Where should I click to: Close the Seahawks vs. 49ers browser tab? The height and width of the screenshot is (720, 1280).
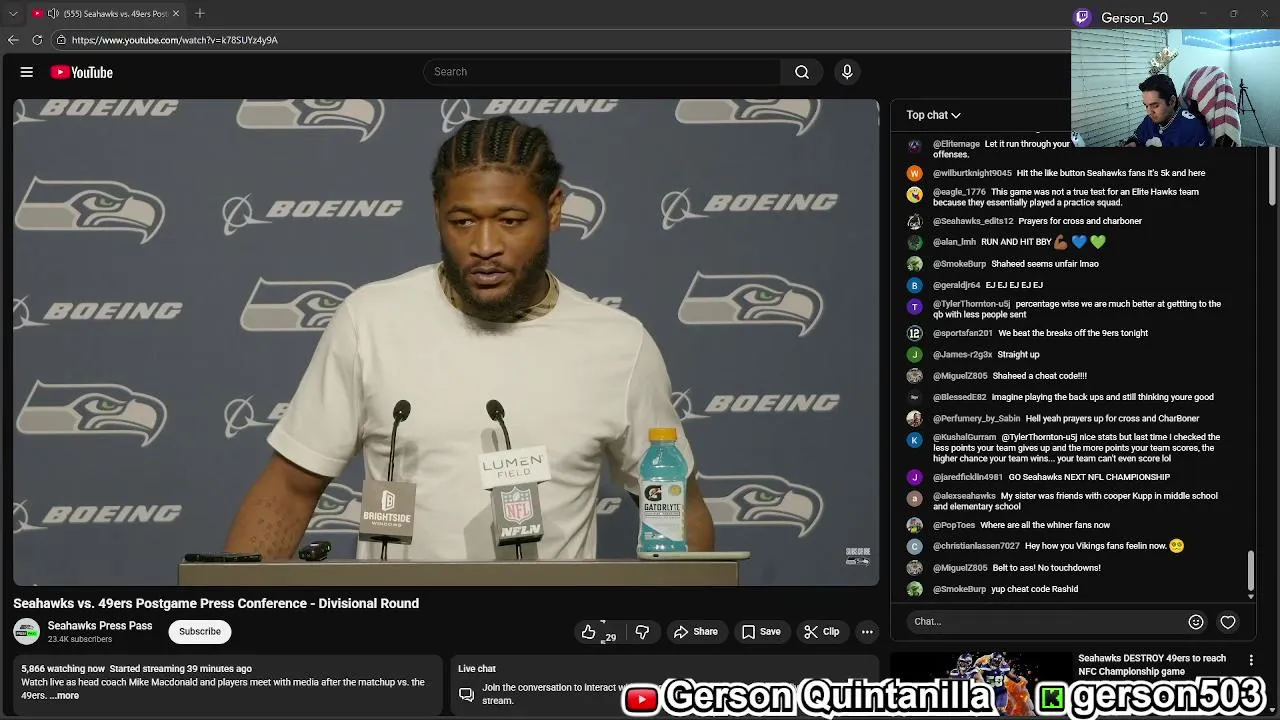[x=176, y=14]
